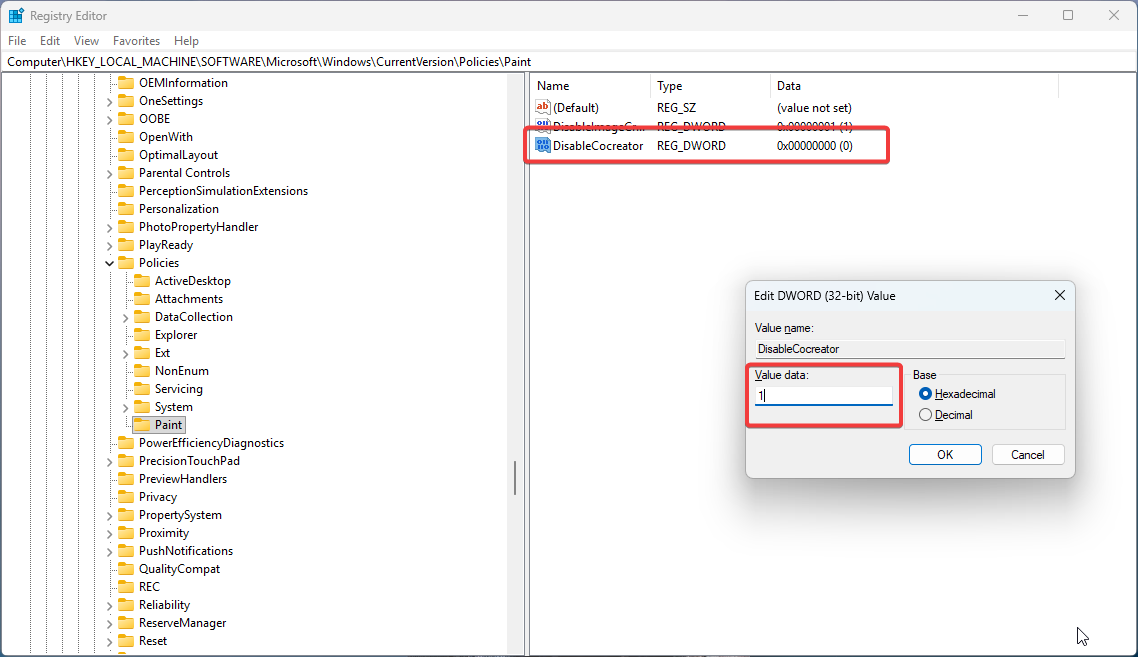The image size is (1138, 657).
Task: Click the Explorer folder icon under Policies
Action: 142,335
